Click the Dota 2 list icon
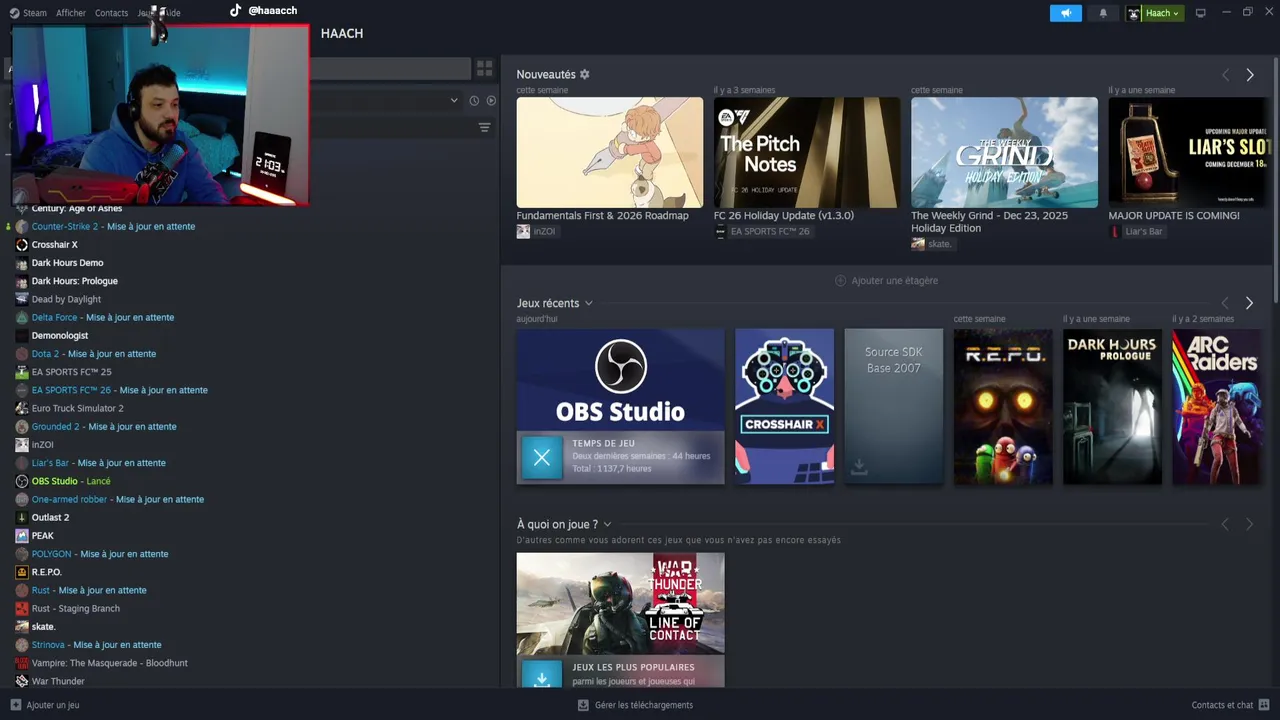This screenshot has height=720, width=1280. 22,354
